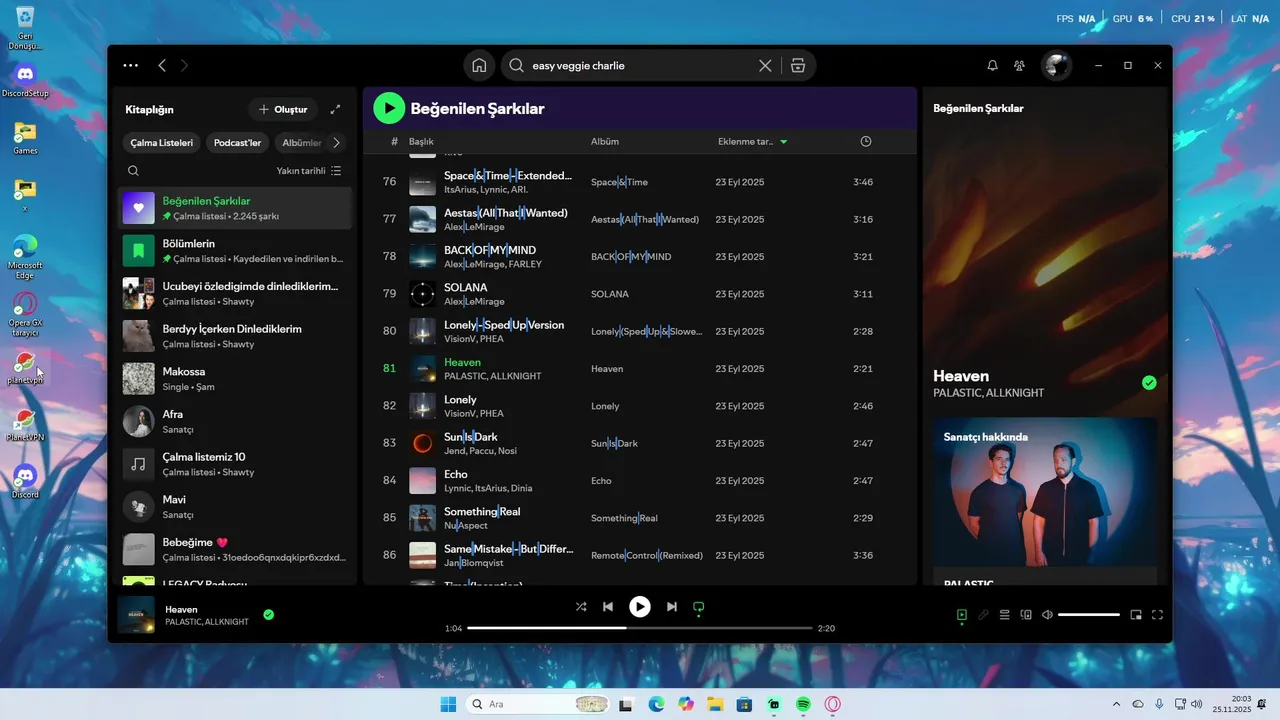Open Bölümlerin in the library
Screen dimensions: 1280x720
235,251
